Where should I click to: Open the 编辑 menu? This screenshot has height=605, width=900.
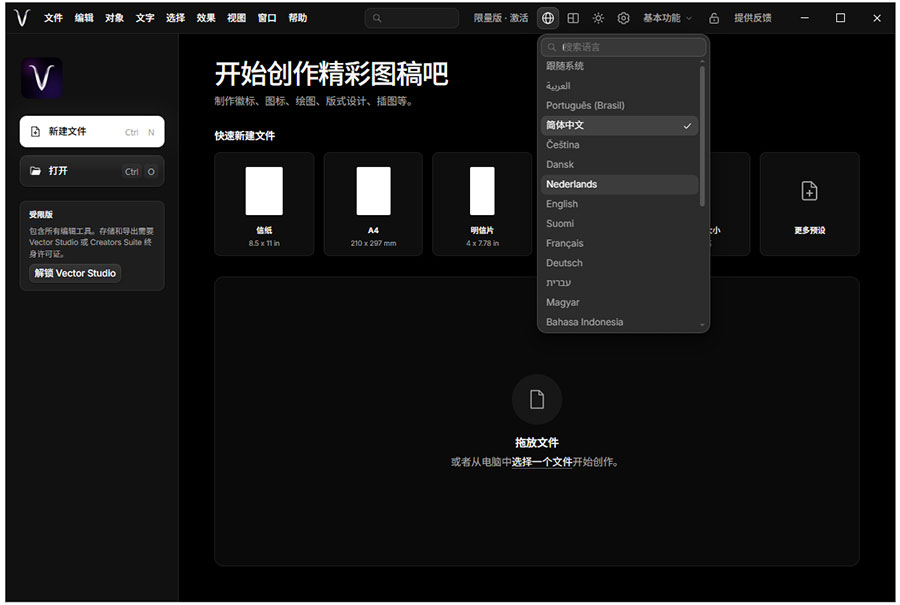[x=84, y=18]
